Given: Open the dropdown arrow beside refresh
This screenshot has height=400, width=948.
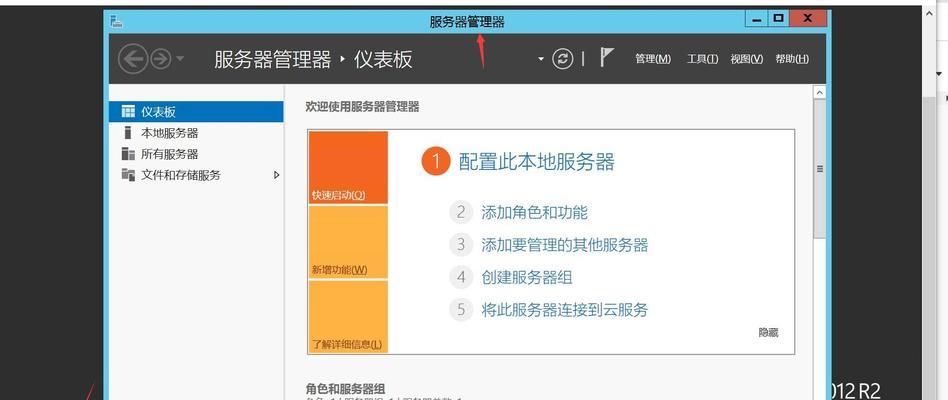Looking at the screenshot, I should (541, 59).
